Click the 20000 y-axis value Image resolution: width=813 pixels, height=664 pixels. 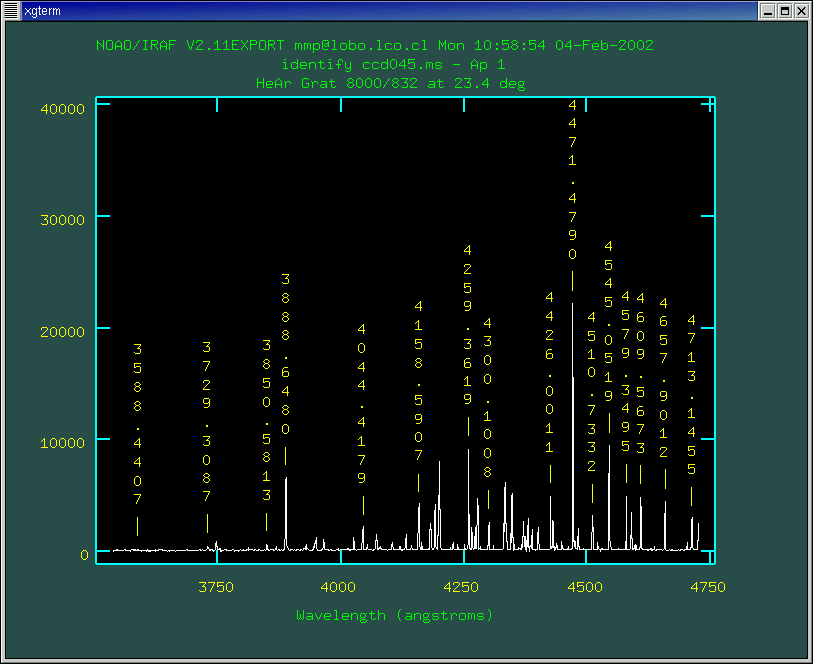62,332
